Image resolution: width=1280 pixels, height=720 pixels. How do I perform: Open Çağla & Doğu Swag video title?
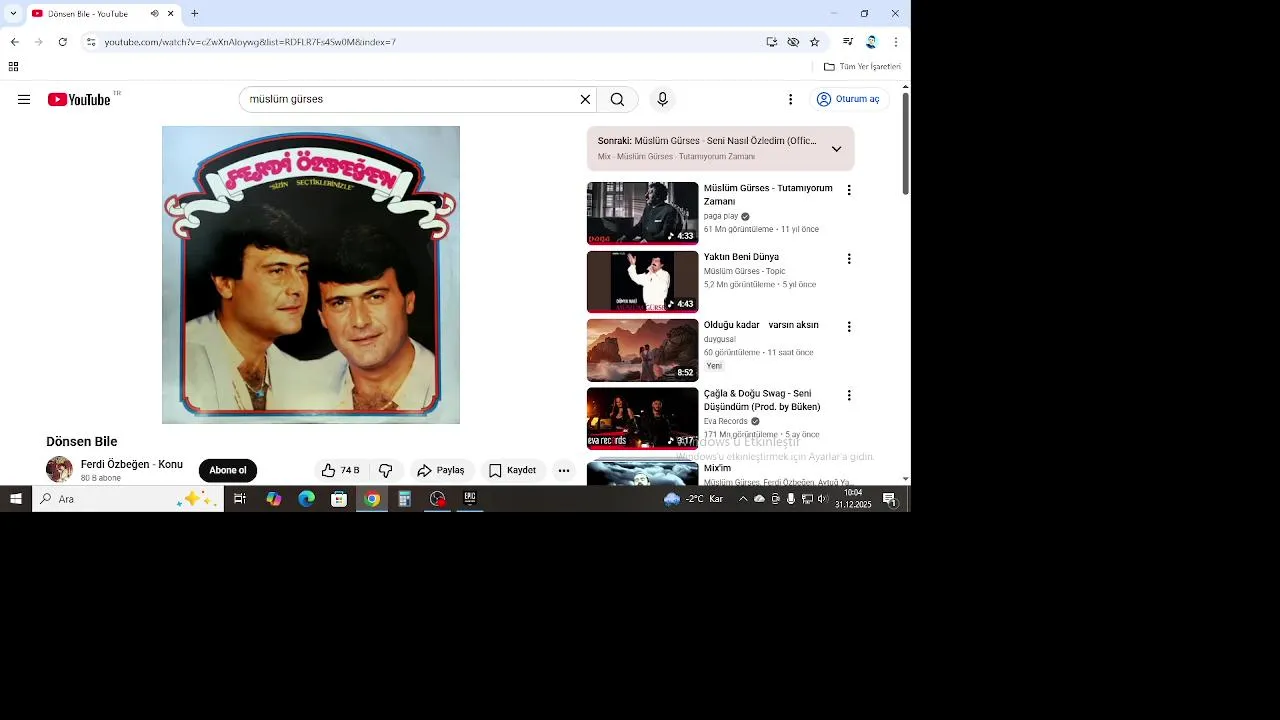[x=763, y=400]
